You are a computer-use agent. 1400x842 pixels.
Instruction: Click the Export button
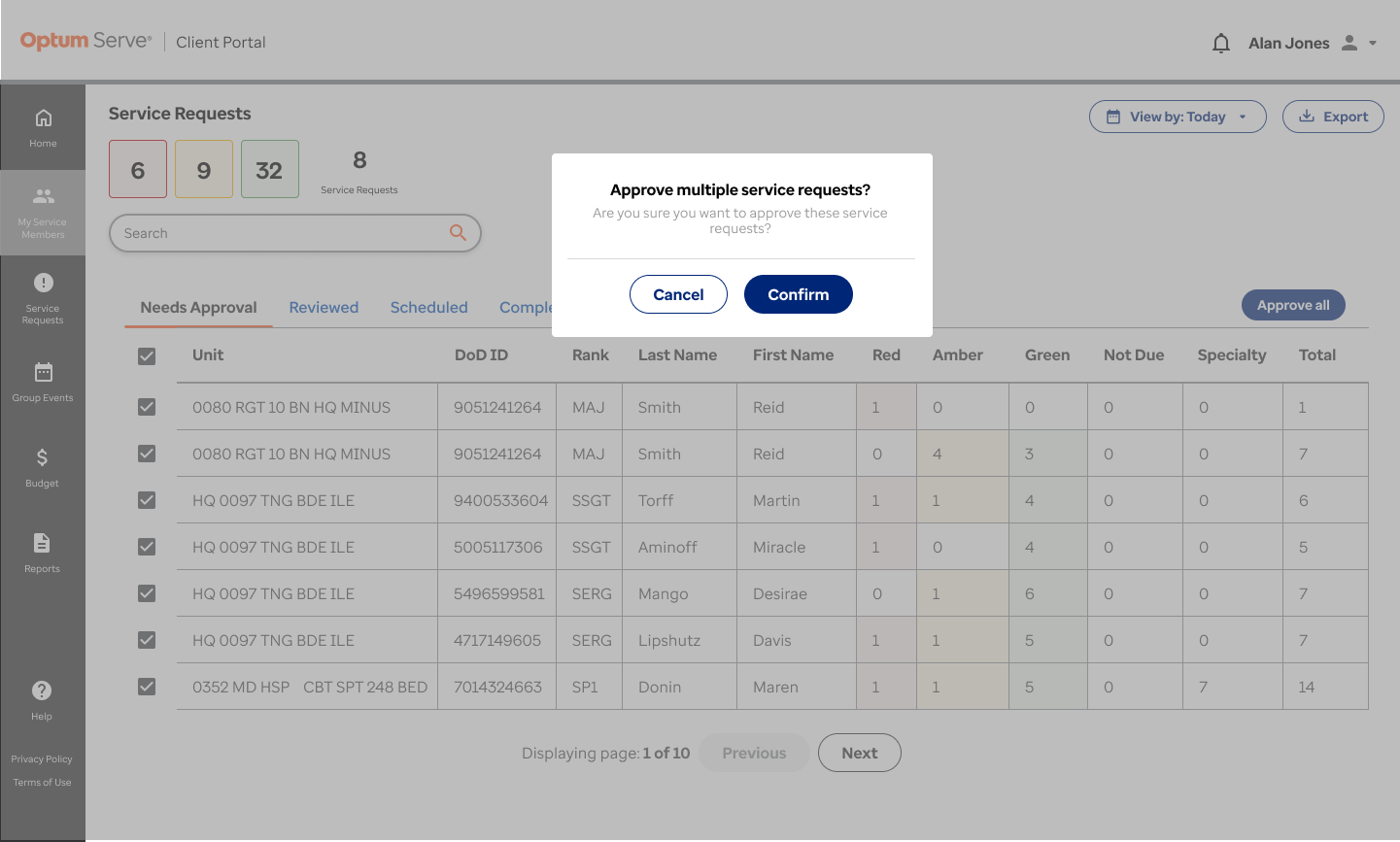pyautogui.click(x=1333, y=117)
